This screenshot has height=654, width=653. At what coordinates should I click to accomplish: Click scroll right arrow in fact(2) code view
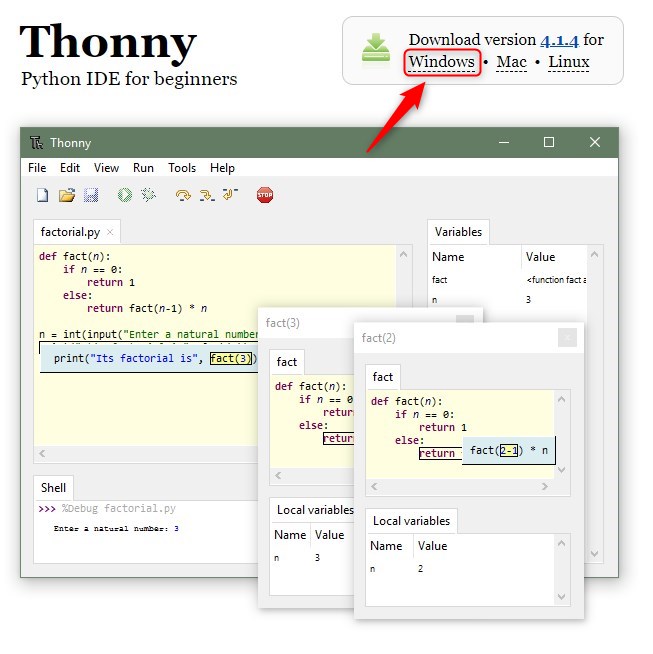545,487
